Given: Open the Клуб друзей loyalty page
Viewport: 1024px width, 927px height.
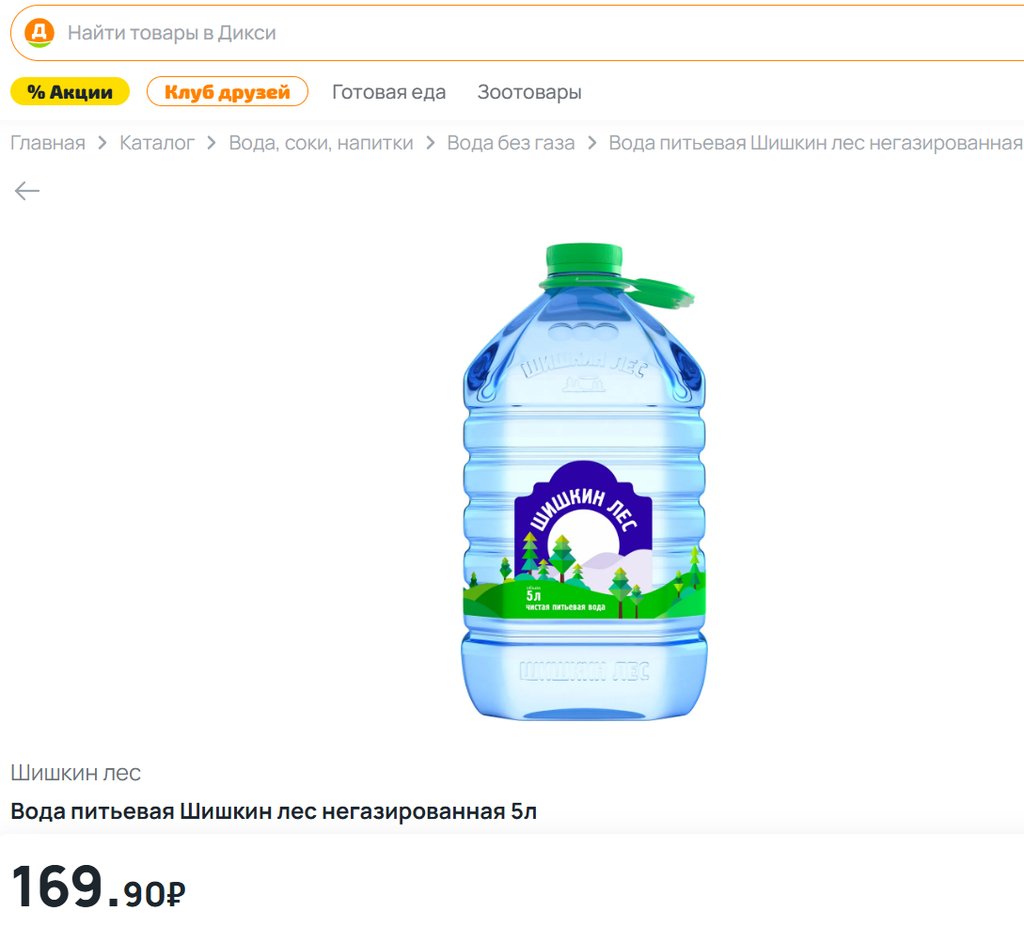Looking at the screenshot, I should [x=227, y=92].
